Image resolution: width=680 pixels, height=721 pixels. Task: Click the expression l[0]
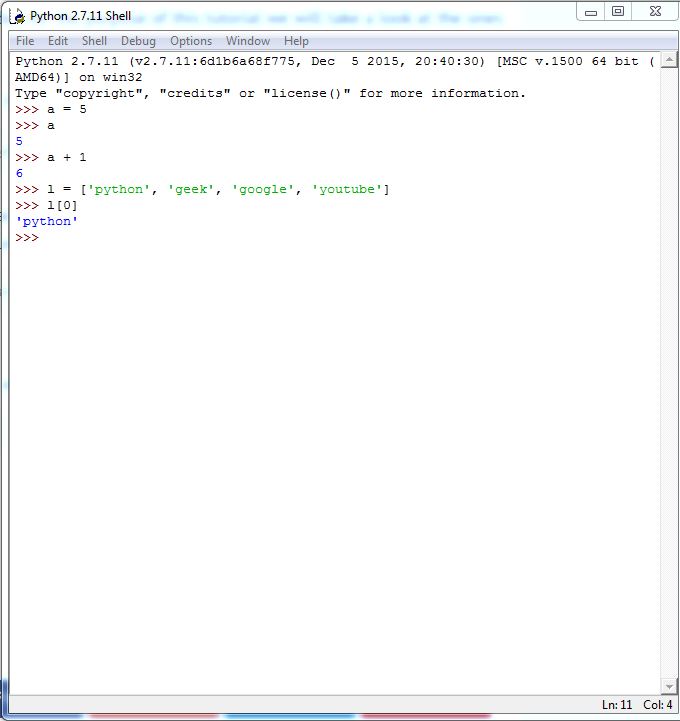click(x=62, y=206)
